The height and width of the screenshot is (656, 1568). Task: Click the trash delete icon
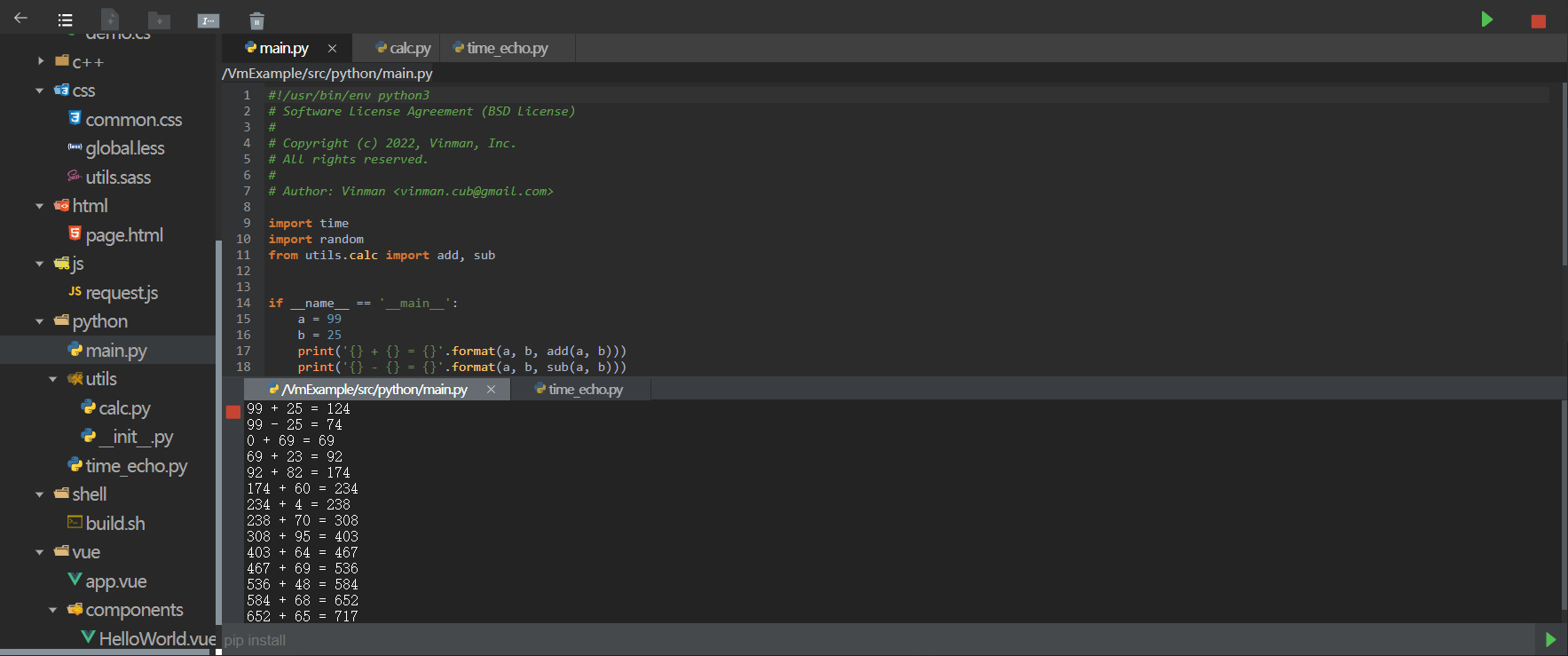pyautogui.click(x=256, y=20)
